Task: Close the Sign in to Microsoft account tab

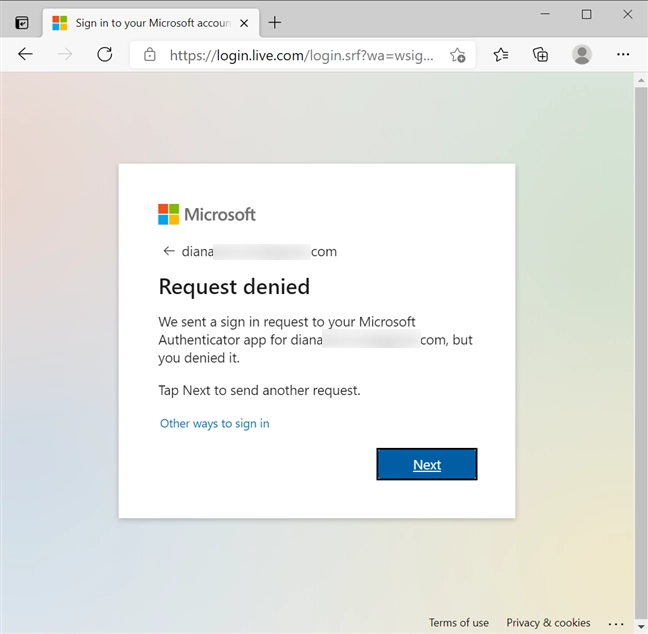Action: coord(244,23)
